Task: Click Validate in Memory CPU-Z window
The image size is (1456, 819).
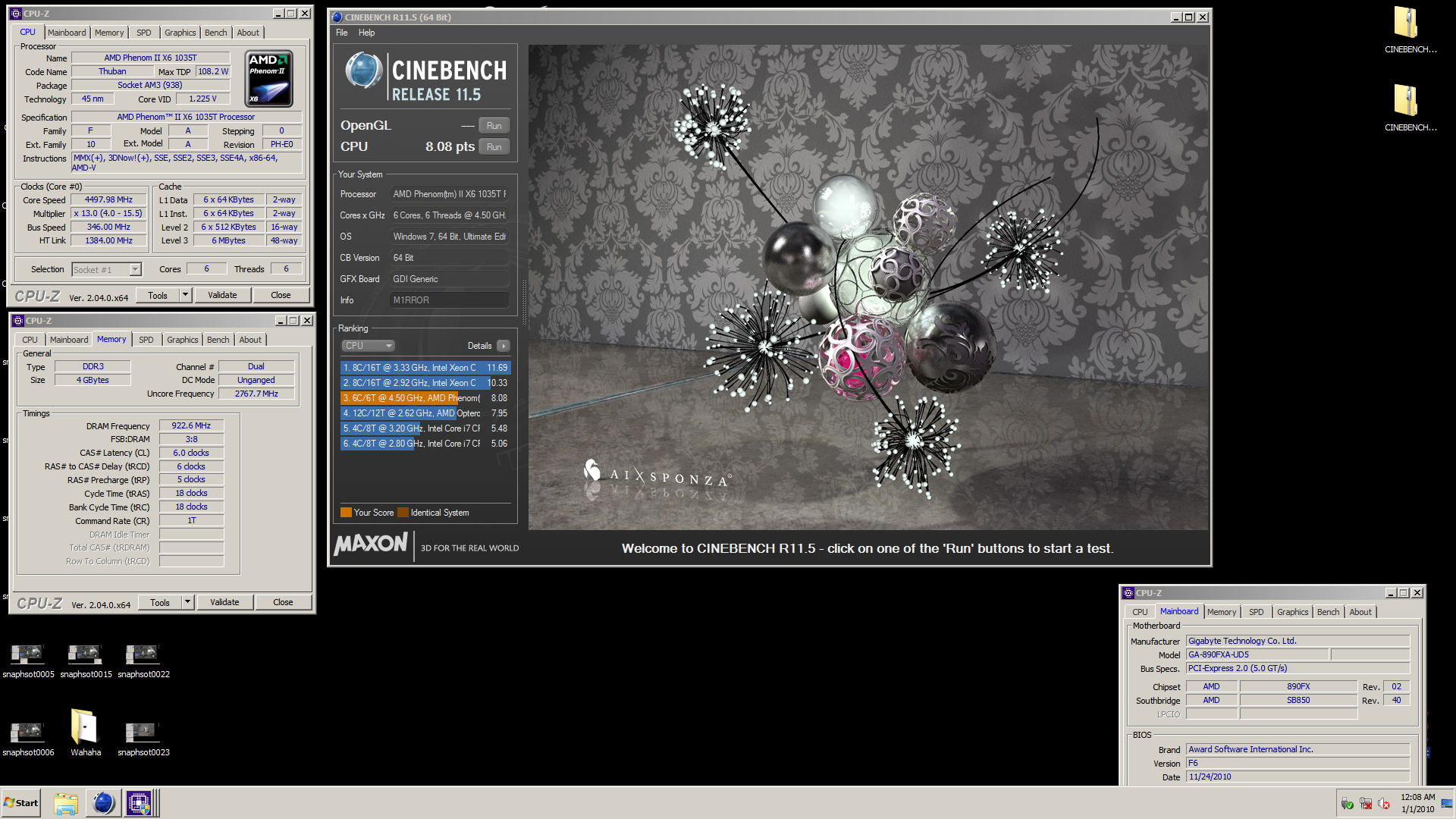Action: (x=224, y=603)
